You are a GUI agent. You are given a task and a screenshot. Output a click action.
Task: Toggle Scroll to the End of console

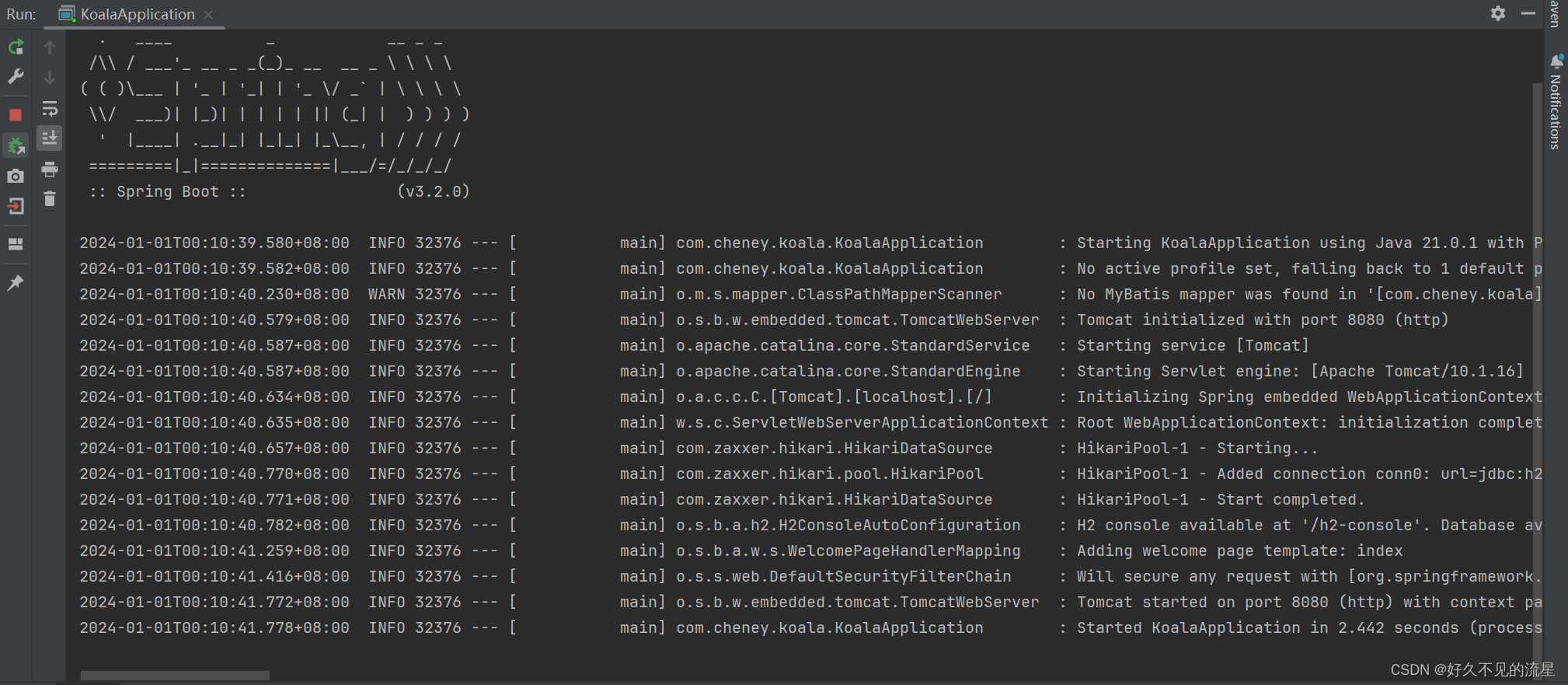[x=50, y=138]
